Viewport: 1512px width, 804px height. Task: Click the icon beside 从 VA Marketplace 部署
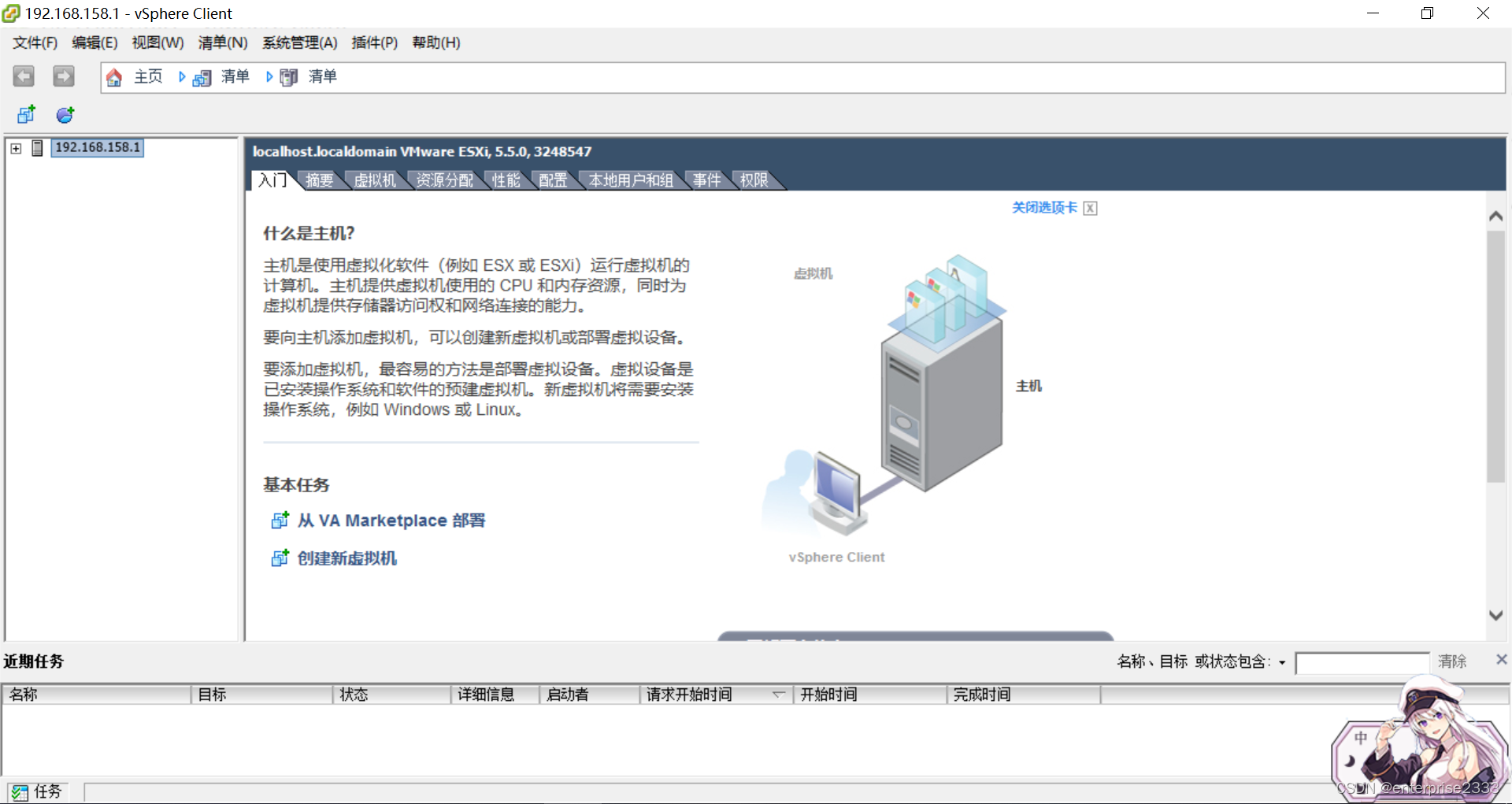[280, 521]
